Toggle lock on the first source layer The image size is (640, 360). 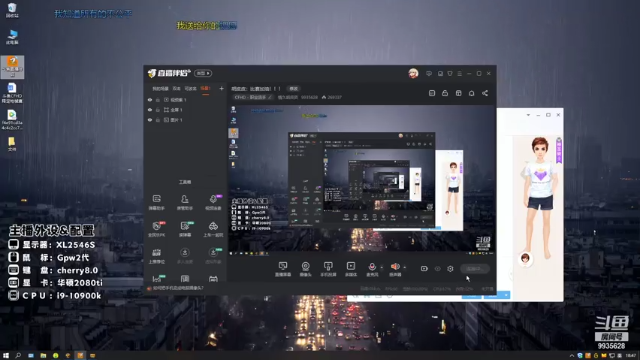click(158, 100)
